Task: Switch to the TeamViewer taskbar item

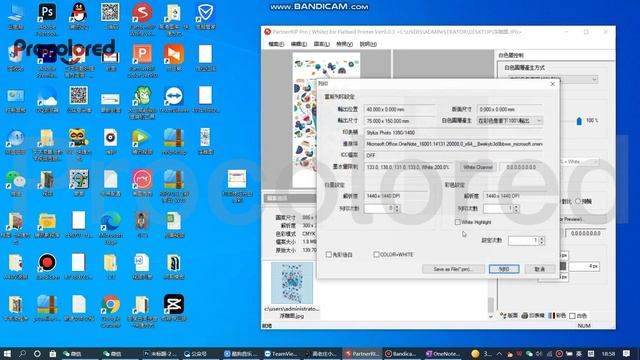Action: coord(281,353)
